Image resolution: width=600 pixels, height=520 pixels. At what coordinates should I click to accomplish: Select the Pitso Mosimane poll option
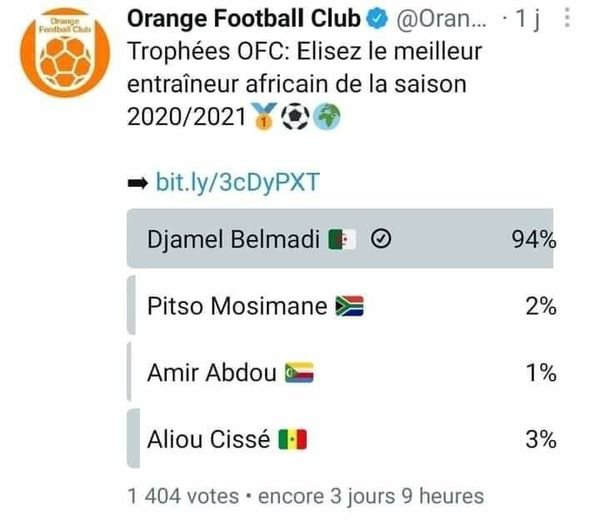(x=340, y=305)
